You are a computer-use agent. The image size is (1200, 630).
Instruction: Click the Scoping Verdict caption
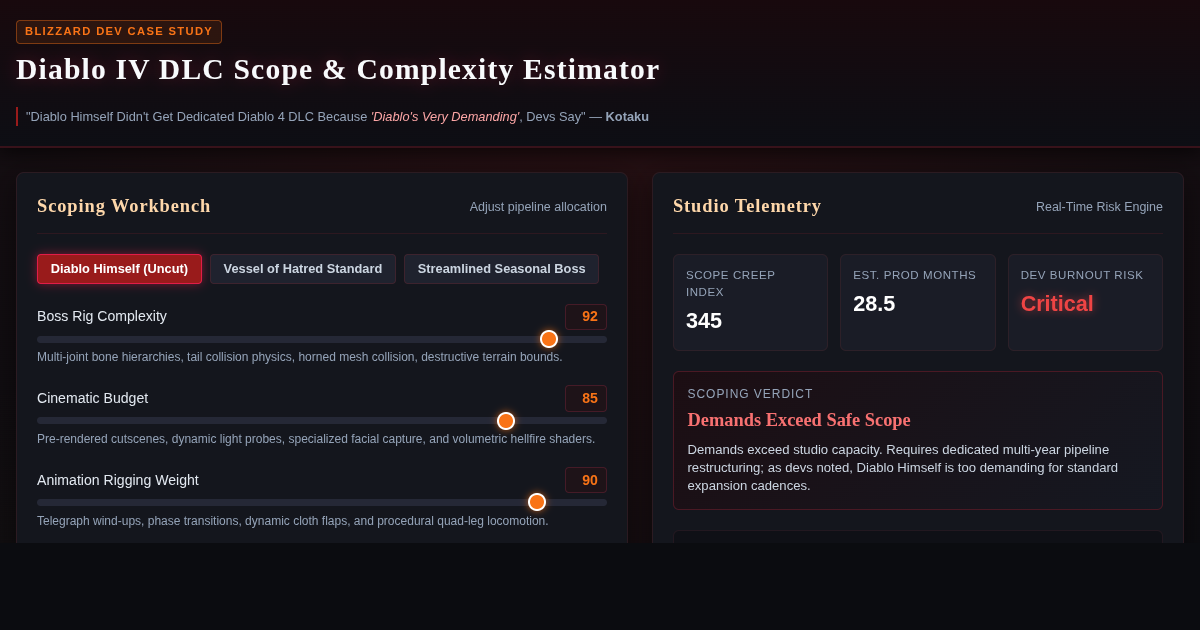point(750,394)
